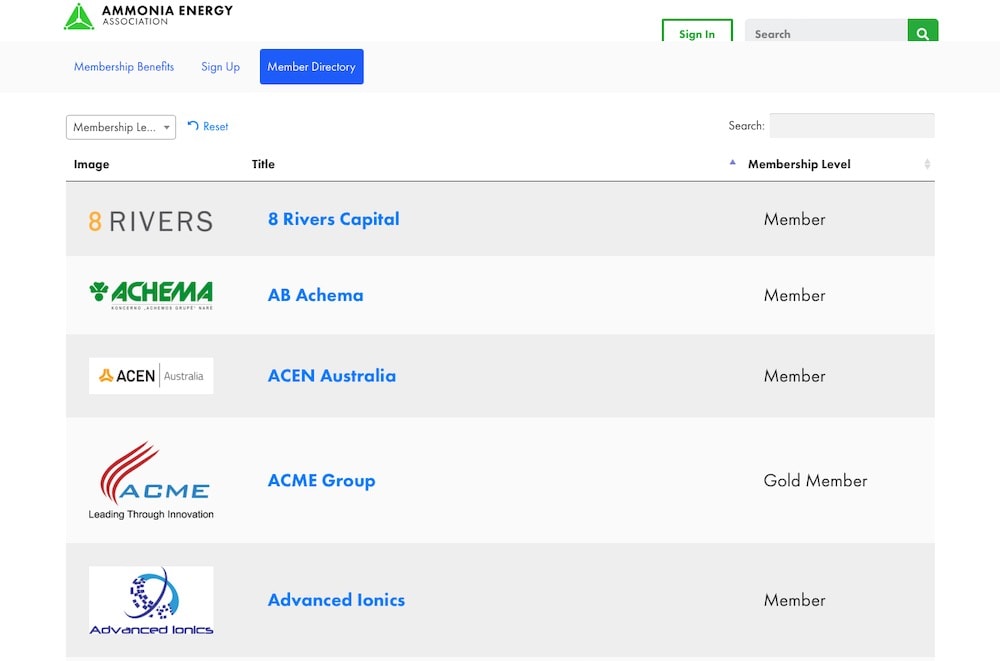Screen dimensions: 1000x661
Task: Open the 8 Rivers logo image
Action: pyautogui.click(x=151, y=221)
